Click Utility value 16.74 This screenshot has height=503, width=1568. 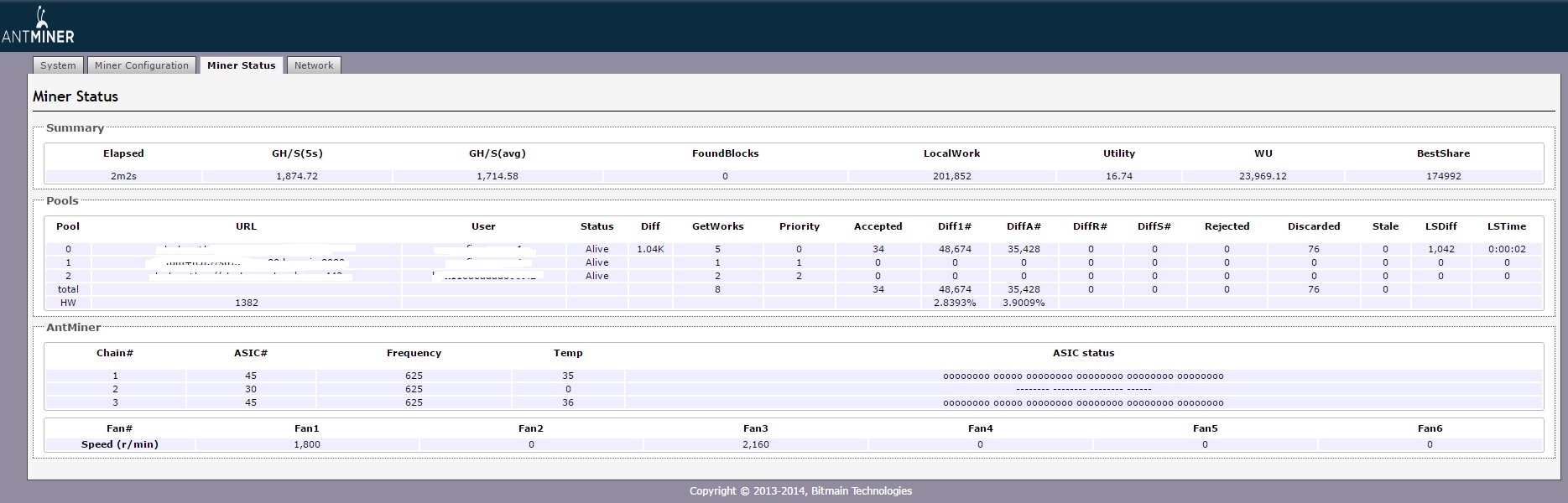coord(1119,176)
